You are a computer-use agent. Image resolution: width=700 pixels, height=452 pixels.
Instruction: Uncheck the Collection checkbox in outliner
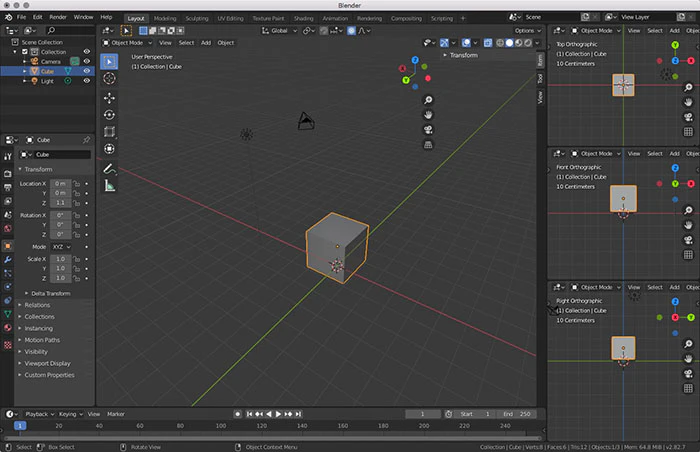[x=25, y=52]
